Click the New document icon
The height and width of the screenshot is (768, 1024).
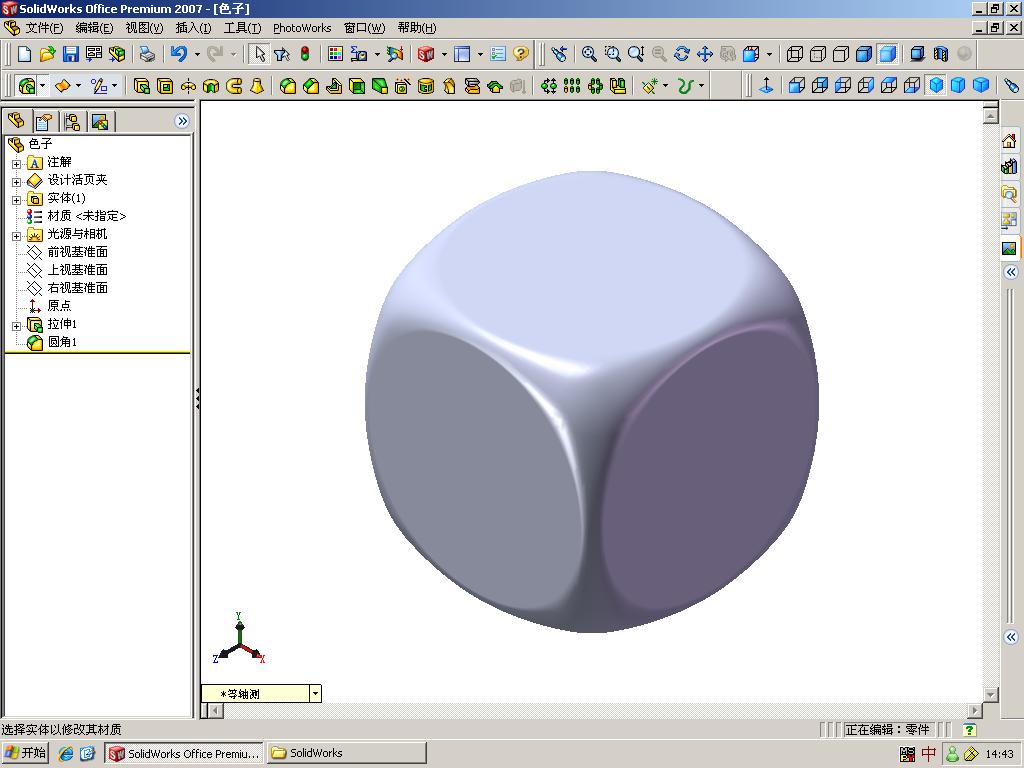(x=24, y=54)
